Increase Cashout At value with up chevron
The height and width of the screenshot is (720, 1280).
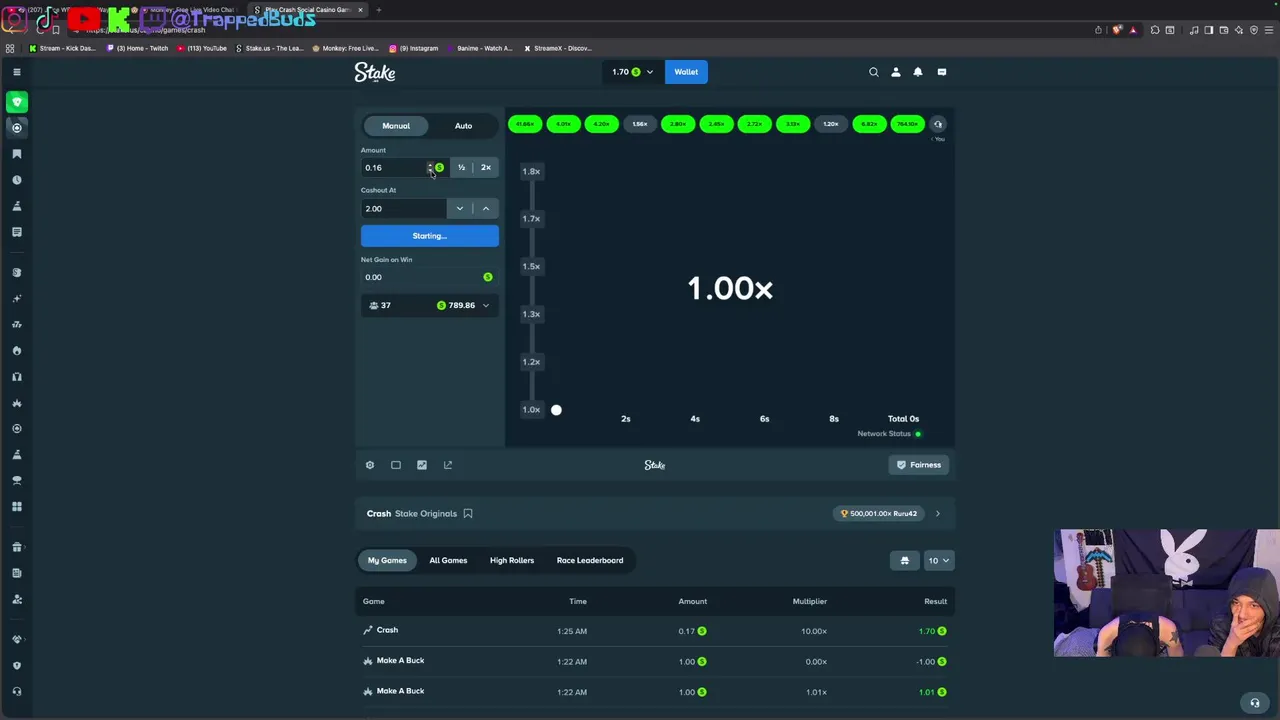click(x=486, y=208)
